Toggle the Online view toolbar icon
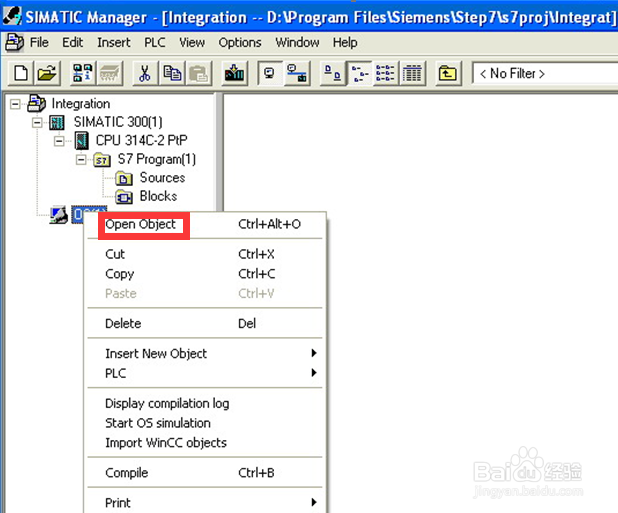The width and height of the screenshot is (618, 513). pyautogui.click(x=270, y=73)
